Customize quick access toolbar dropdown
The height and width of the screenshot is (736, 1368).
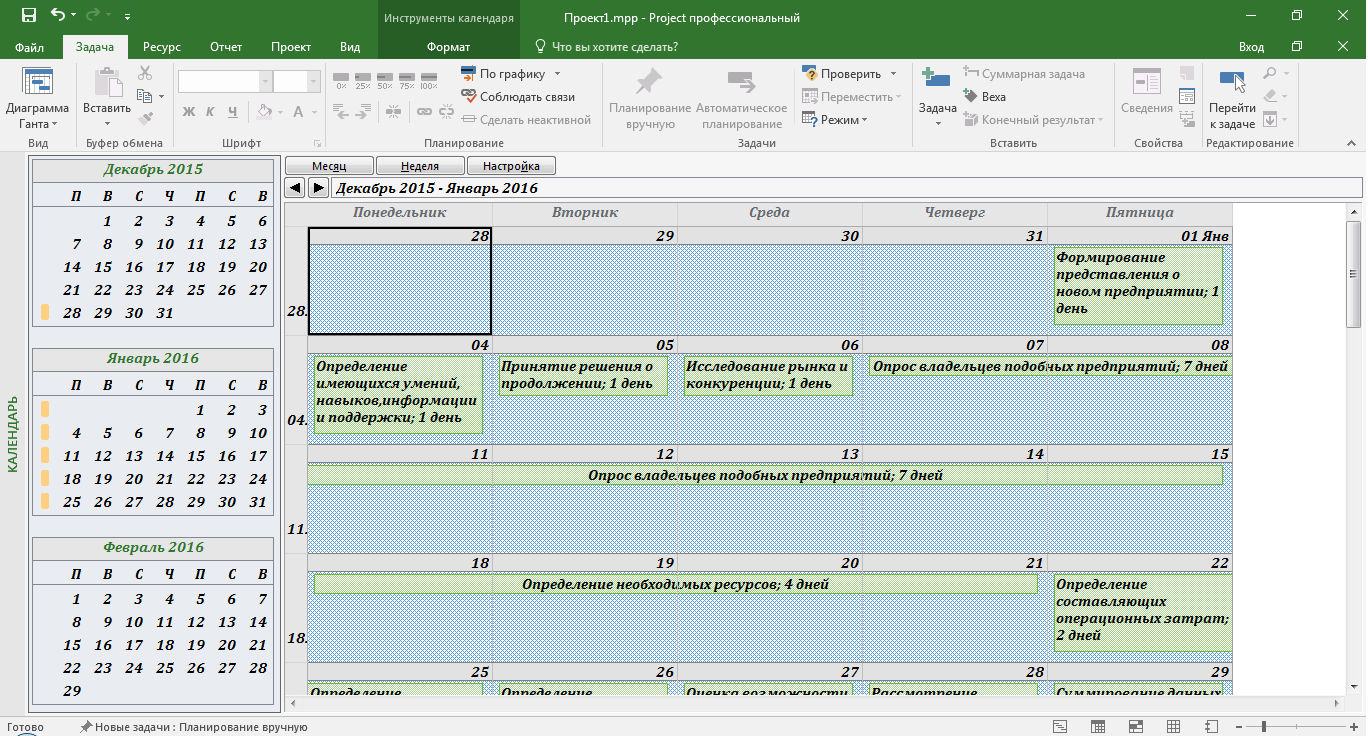(x=127, y=17)
